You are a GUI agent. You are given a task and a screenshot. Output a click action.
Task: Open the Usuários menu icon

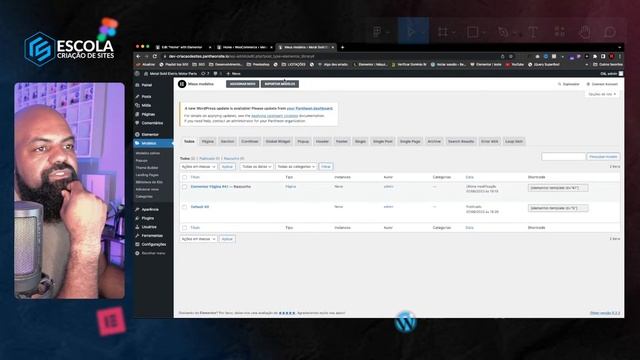tap(137, 227)
